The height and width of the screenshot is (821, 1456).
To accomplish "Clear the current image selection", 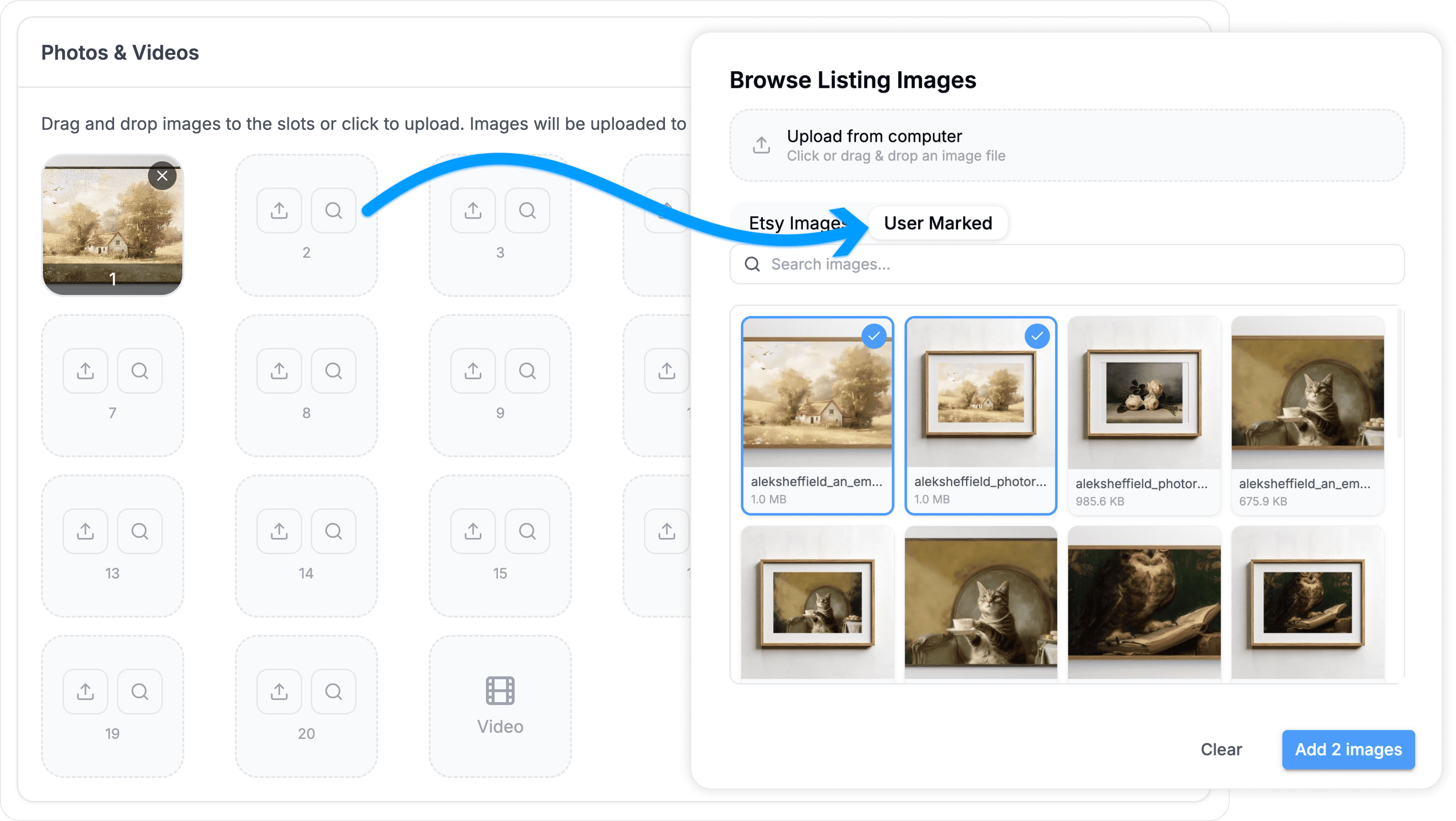I will (x=1221, y=749).
